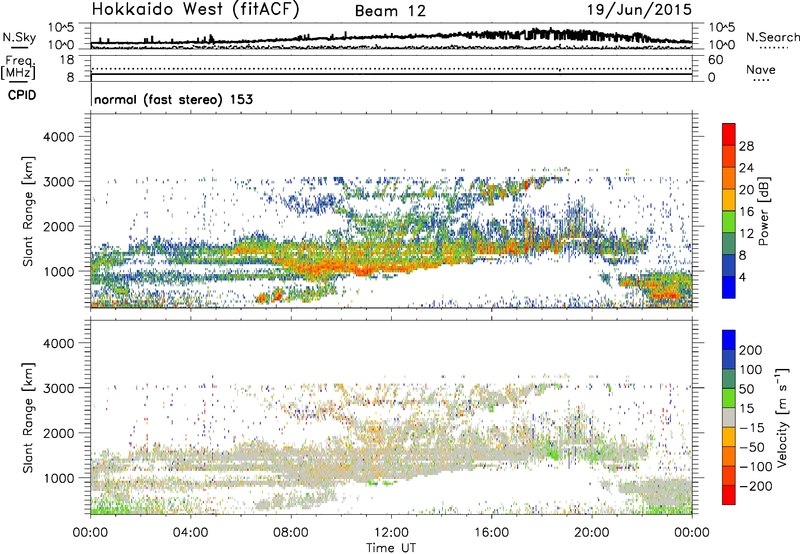Click the 'Hokkaido West (fitACF)' title

click(195, 9)
